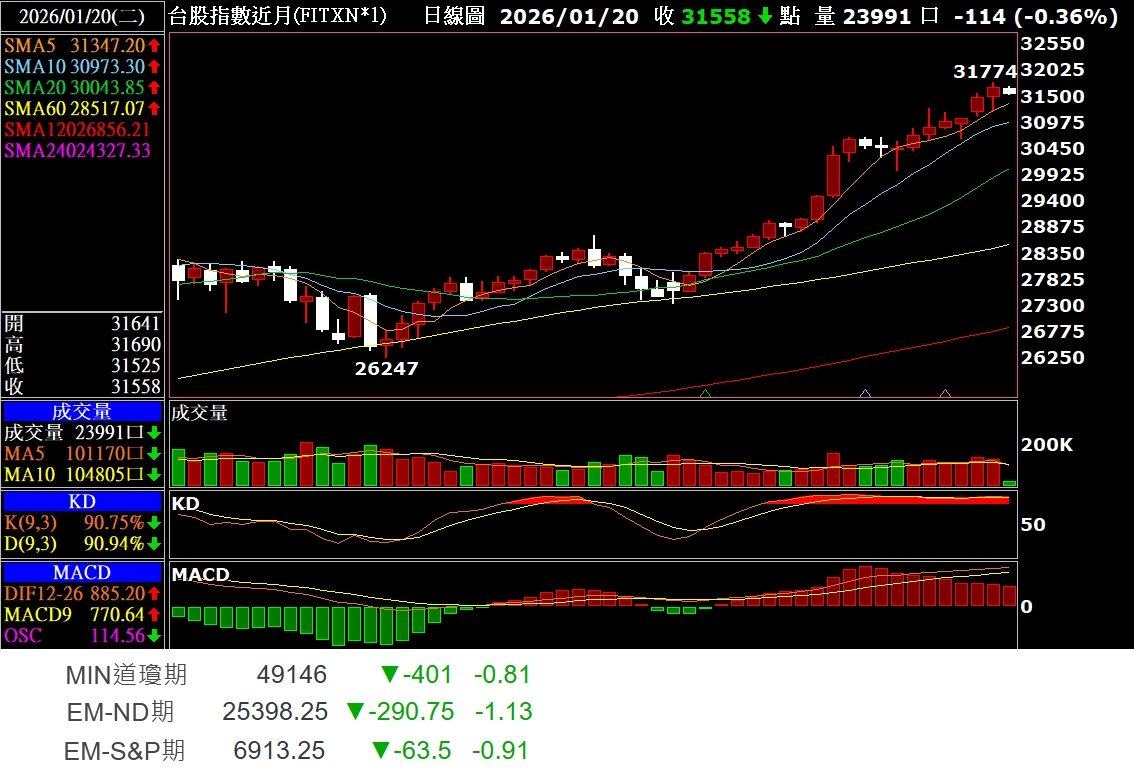Open the blue MACD panel header
This screenshot has width=1134, height=776.
tap(82, 572)
